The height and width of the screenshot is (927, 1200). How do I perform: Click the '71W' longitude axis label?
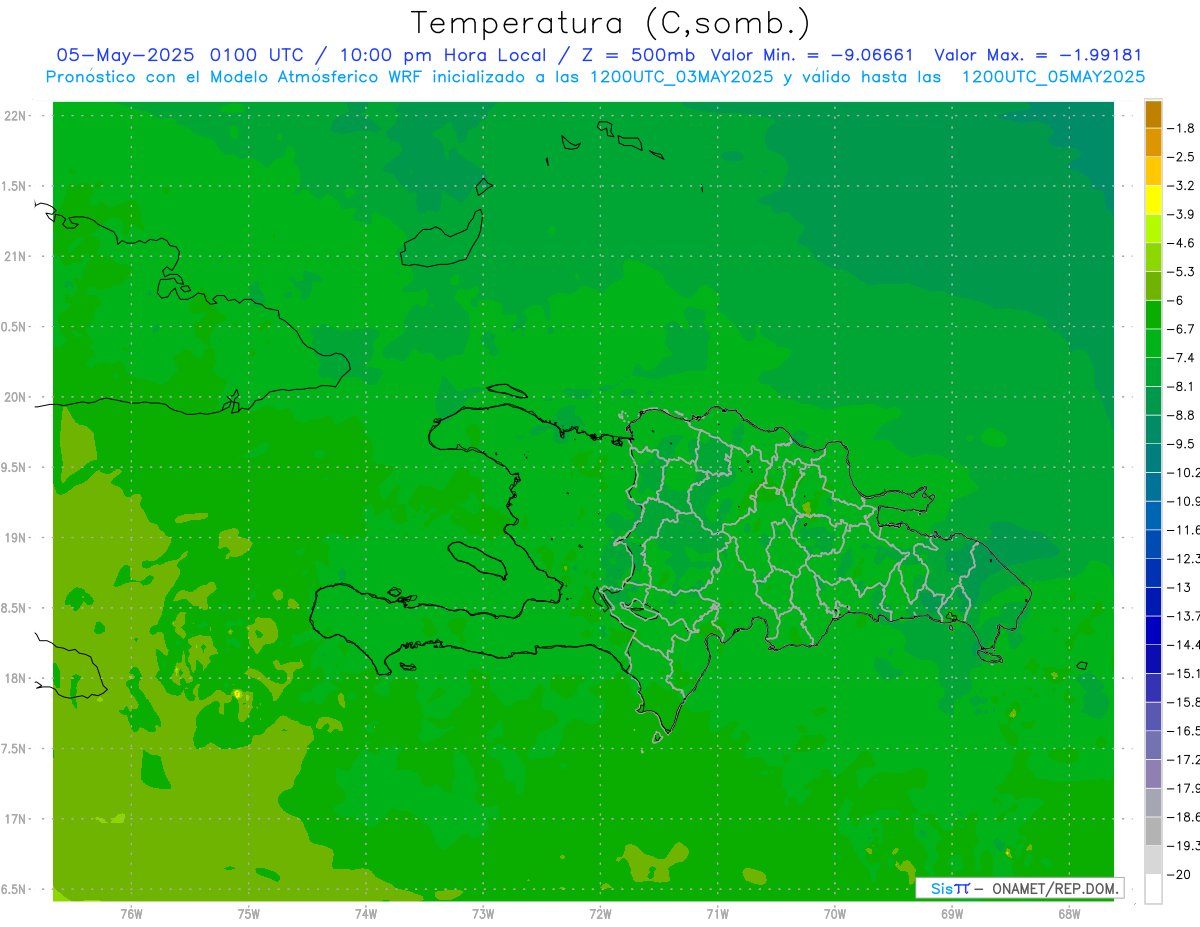717,915
